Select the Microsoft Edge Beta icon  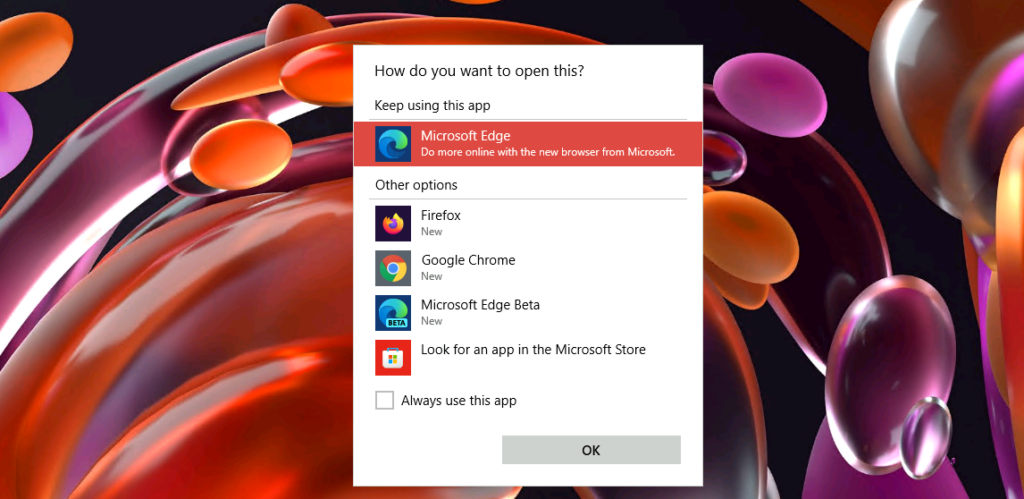click(x=393, y=313)
